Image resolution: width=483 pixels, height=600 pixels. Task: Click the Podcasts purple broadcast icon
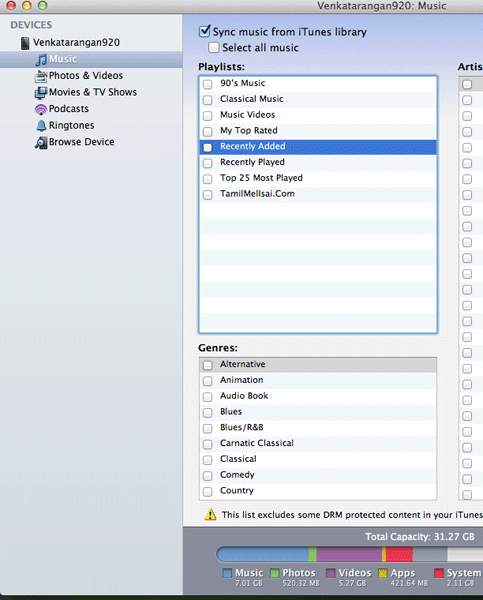pos(41,109)
